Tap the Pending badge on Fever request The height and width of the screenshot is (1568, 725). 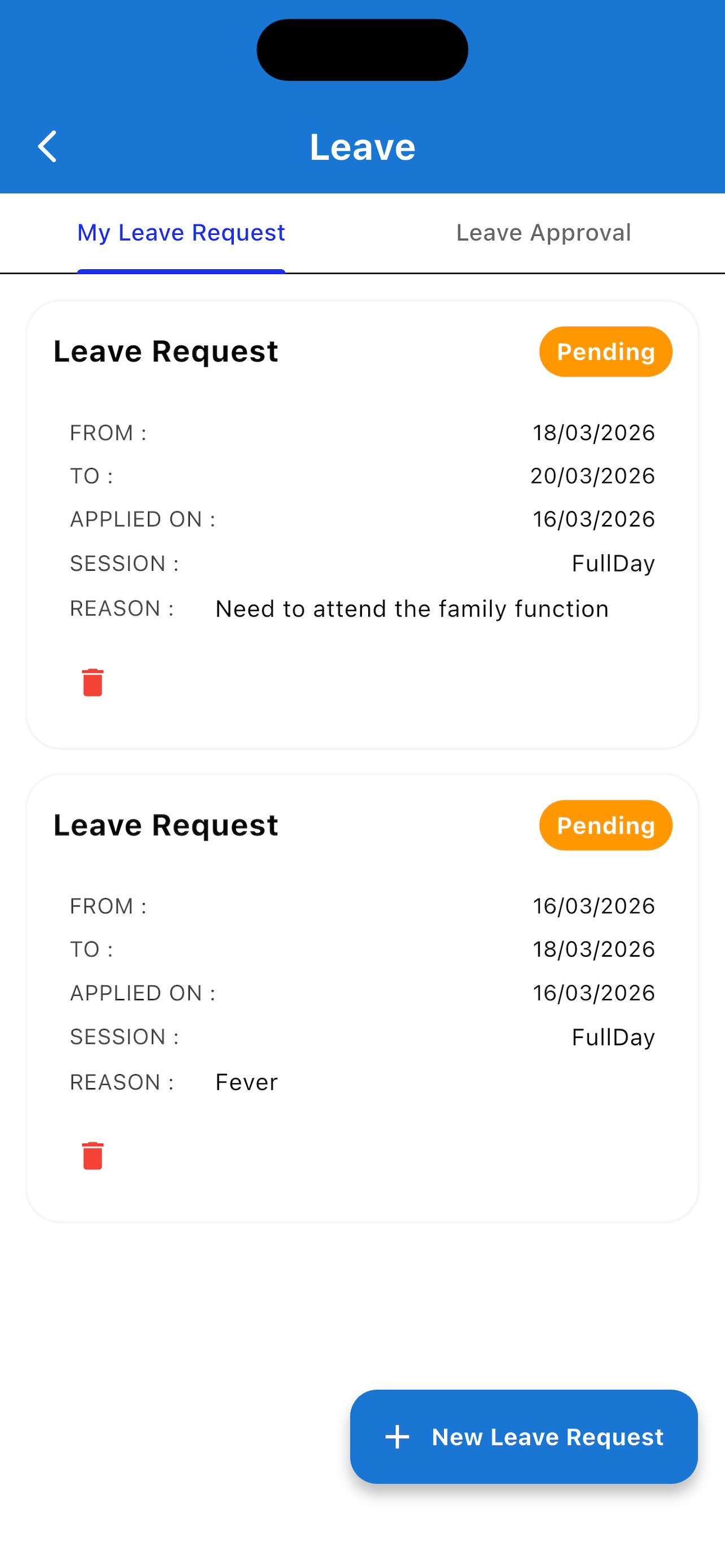[606, 825]
